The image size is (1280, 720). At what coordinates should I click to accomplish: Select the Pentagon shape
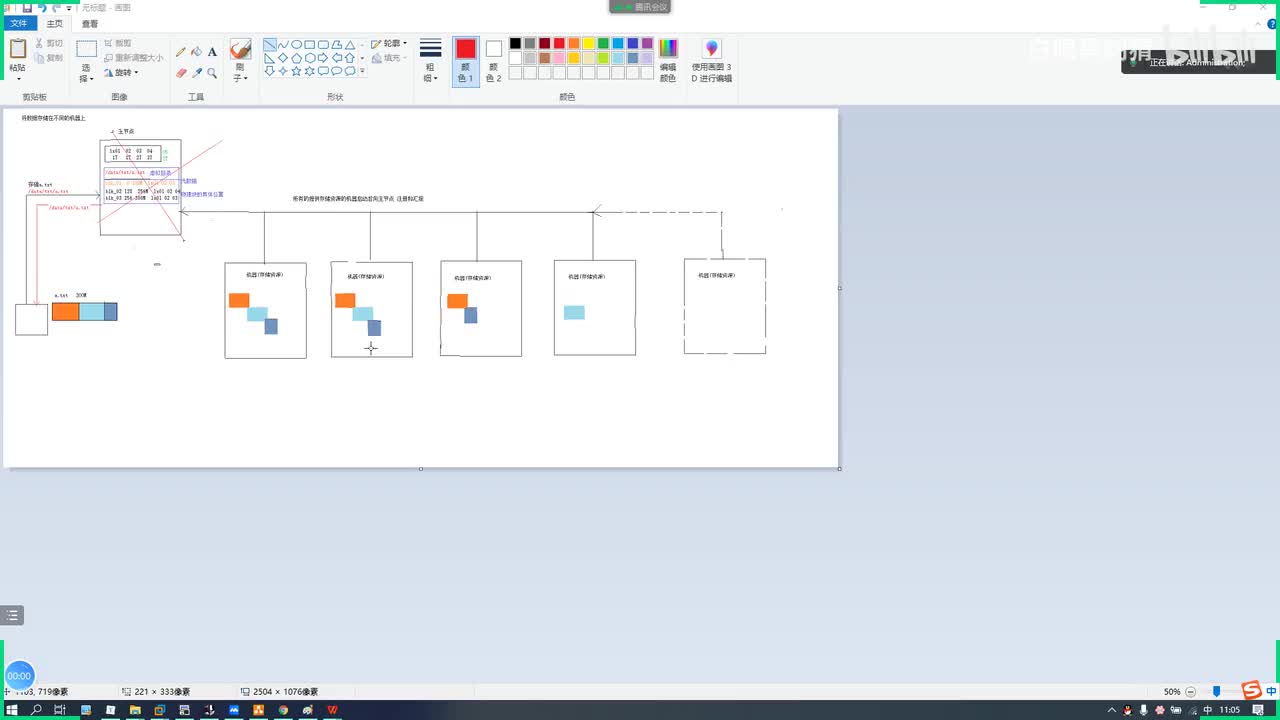pos(296,58)
